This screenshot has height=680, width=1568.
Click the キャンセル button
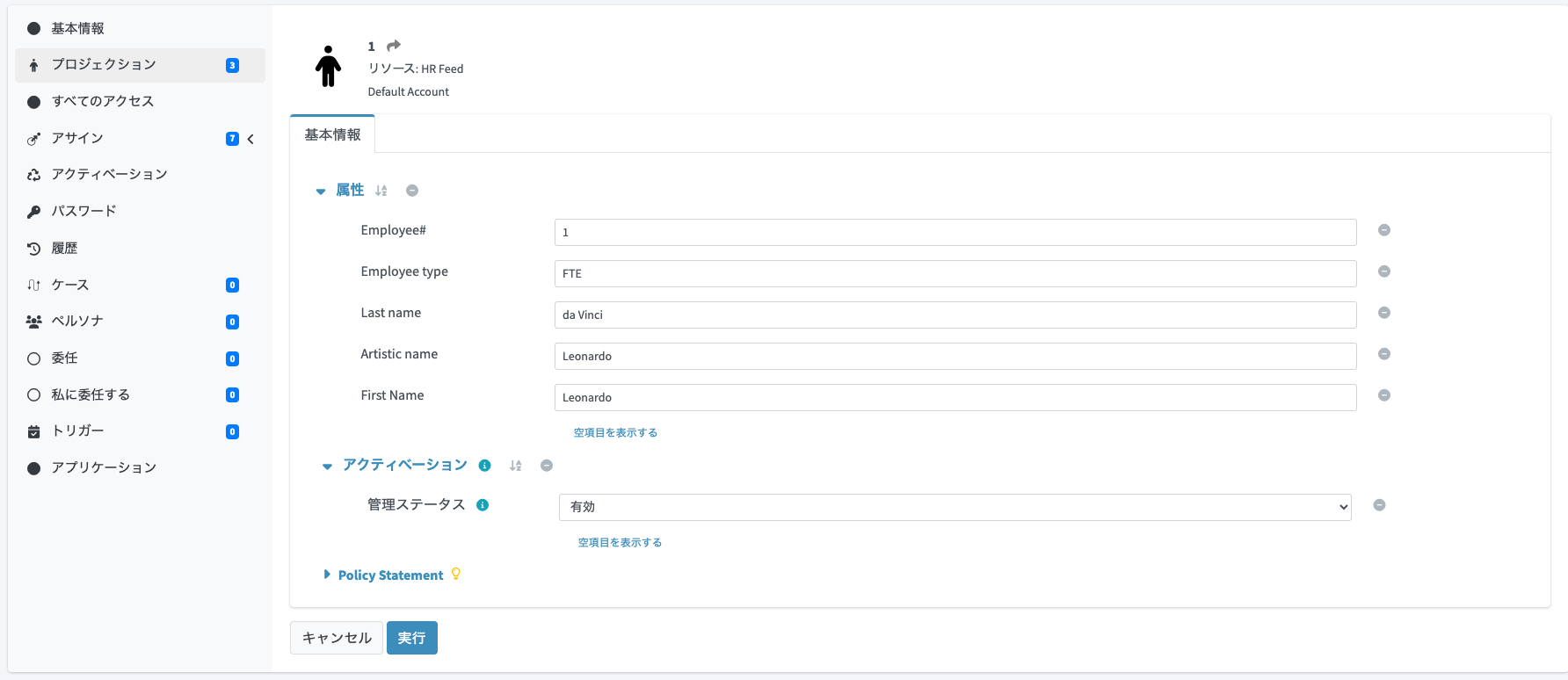337,638
